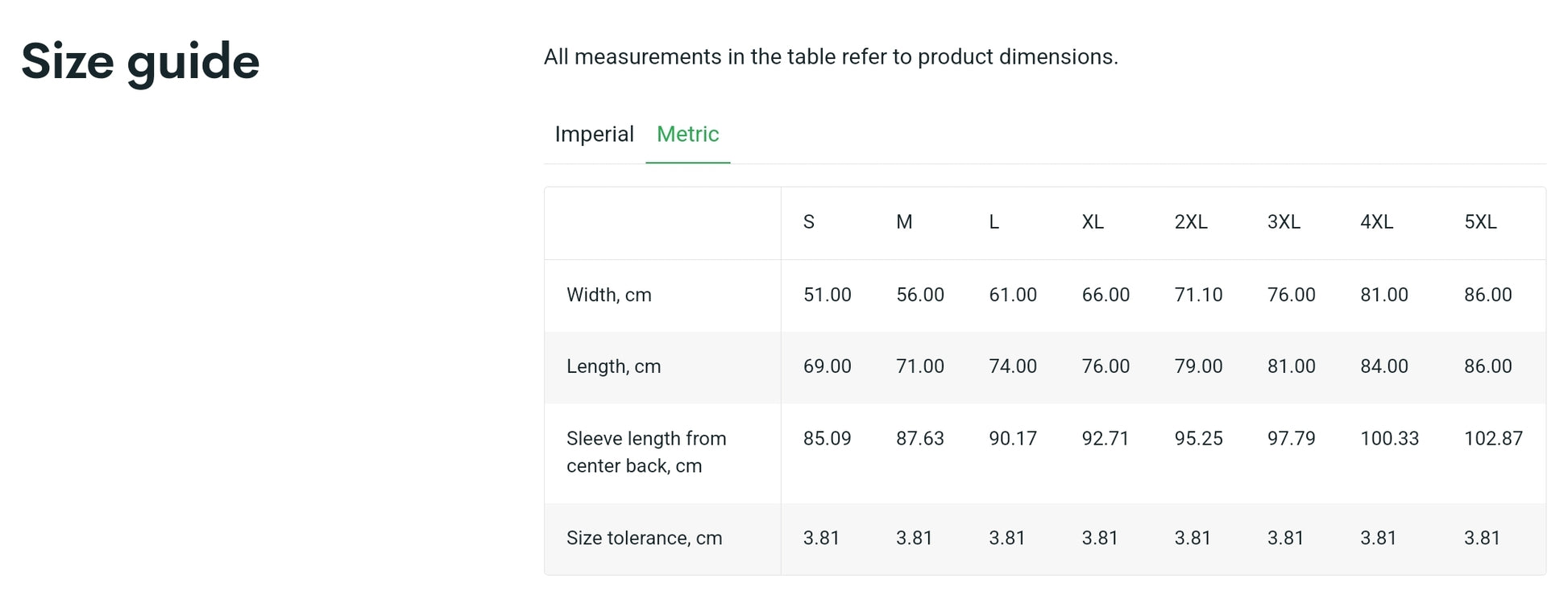Click the 5XL column header
Viewport: 1568px width, 616px height.
(x=1480, y=222)
